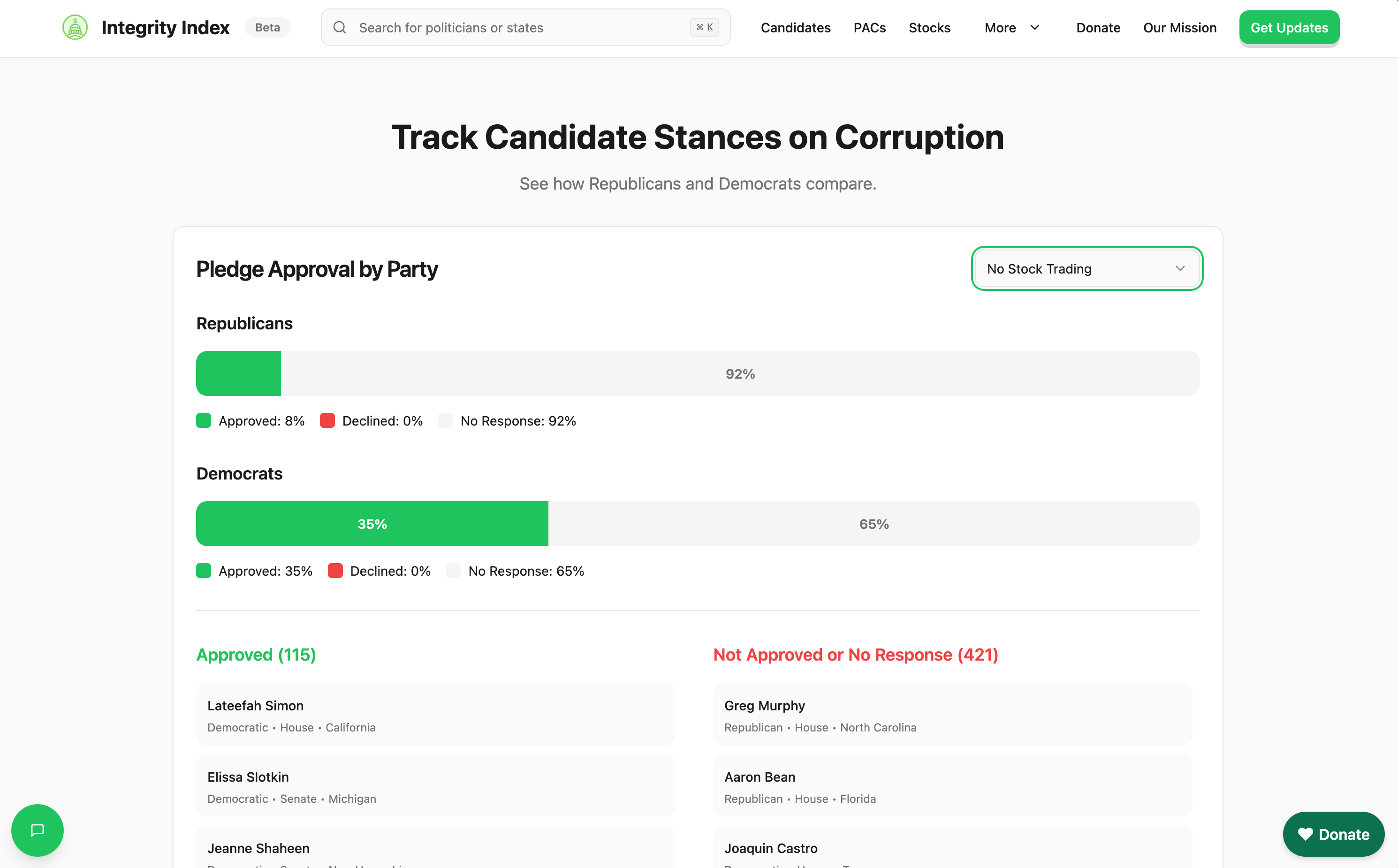
Task: Open the PACs section from the navbar
Action: [869, 27]
